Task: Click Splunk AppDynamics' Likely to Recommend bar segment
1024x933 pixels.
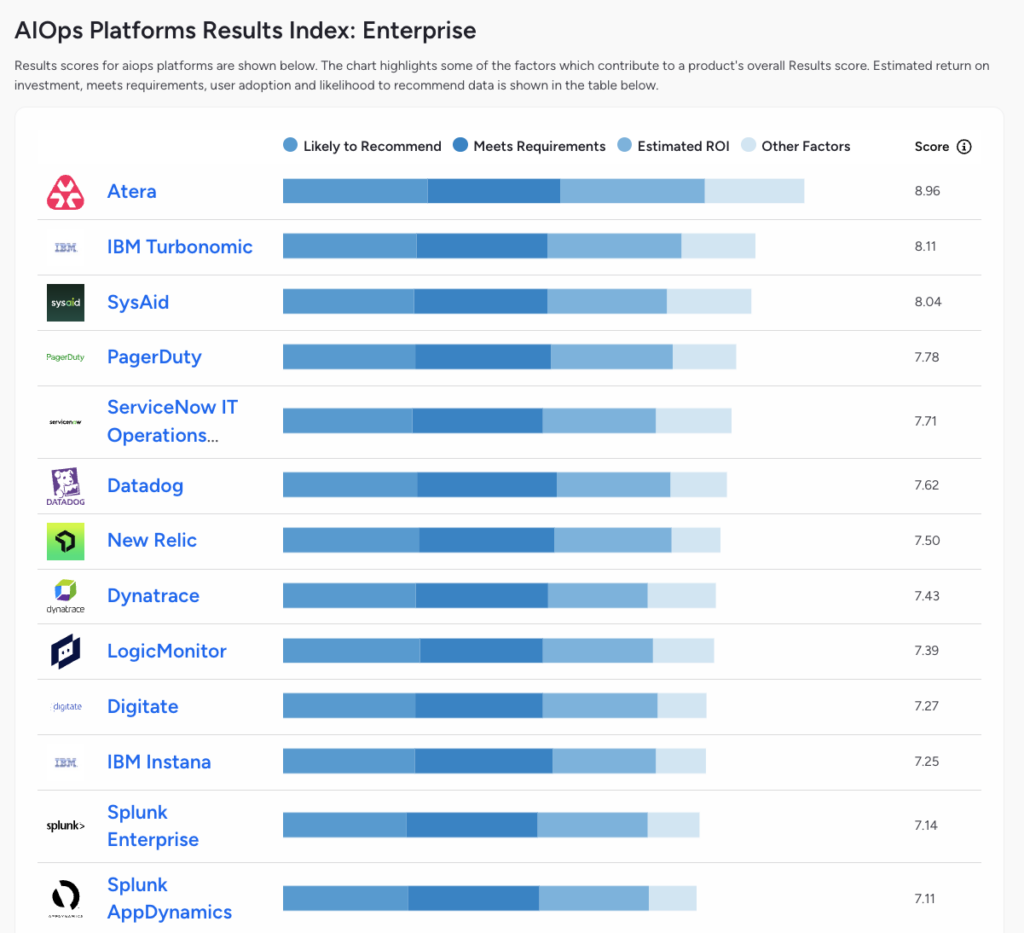Action: click(x=345, y=898)
